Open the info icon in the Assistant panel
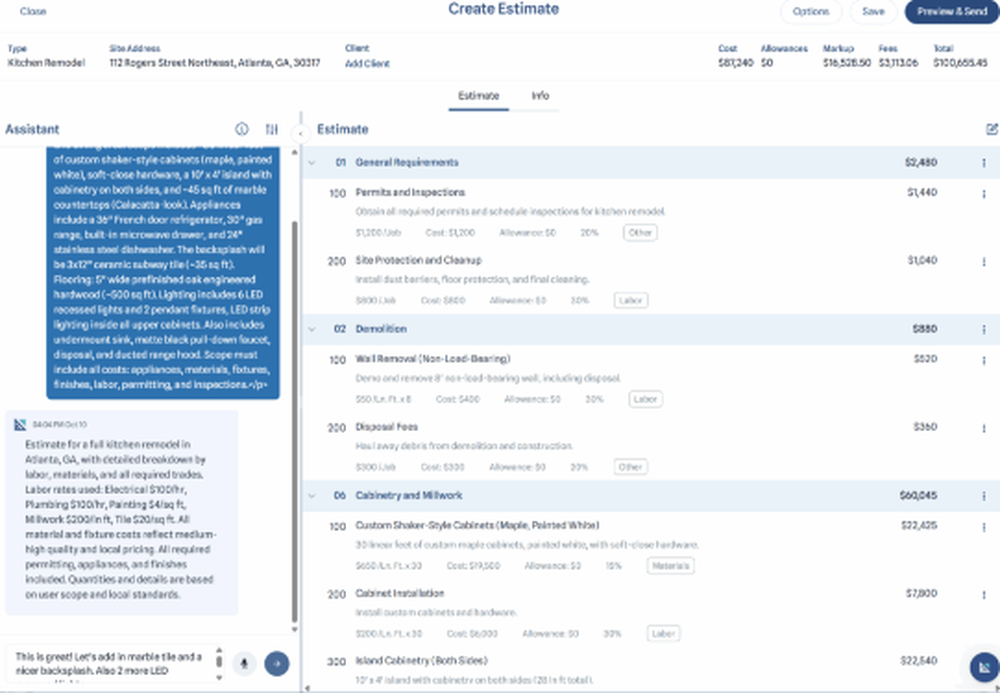 click(x=240, y=129)
